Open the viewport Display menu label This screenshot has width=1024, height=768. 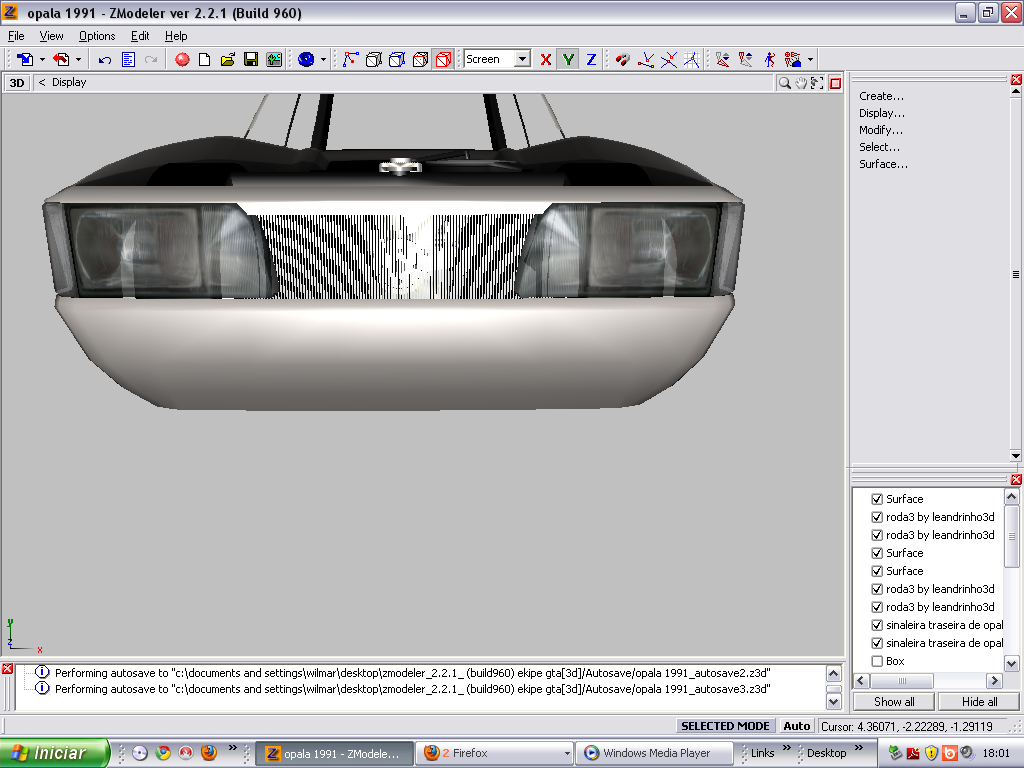(69, 82)
